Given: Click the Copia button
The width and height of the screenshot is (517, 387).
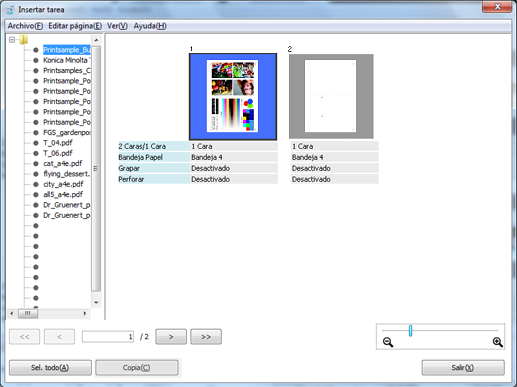Looking at the screenshot, I should click(x=137, y=367).
